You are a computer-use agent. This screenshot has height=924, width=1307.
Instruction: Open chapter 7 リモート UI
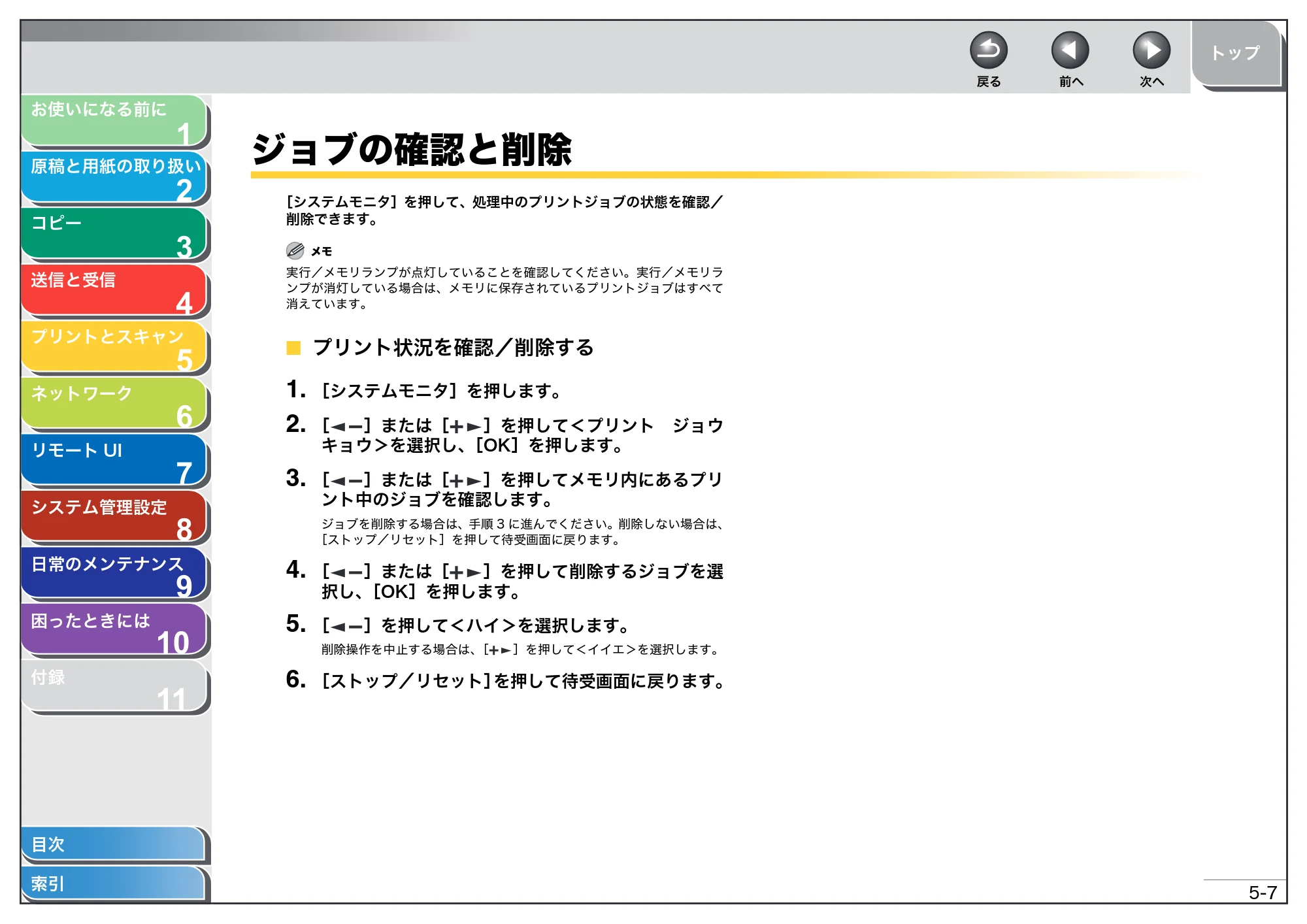coord(114,461)
